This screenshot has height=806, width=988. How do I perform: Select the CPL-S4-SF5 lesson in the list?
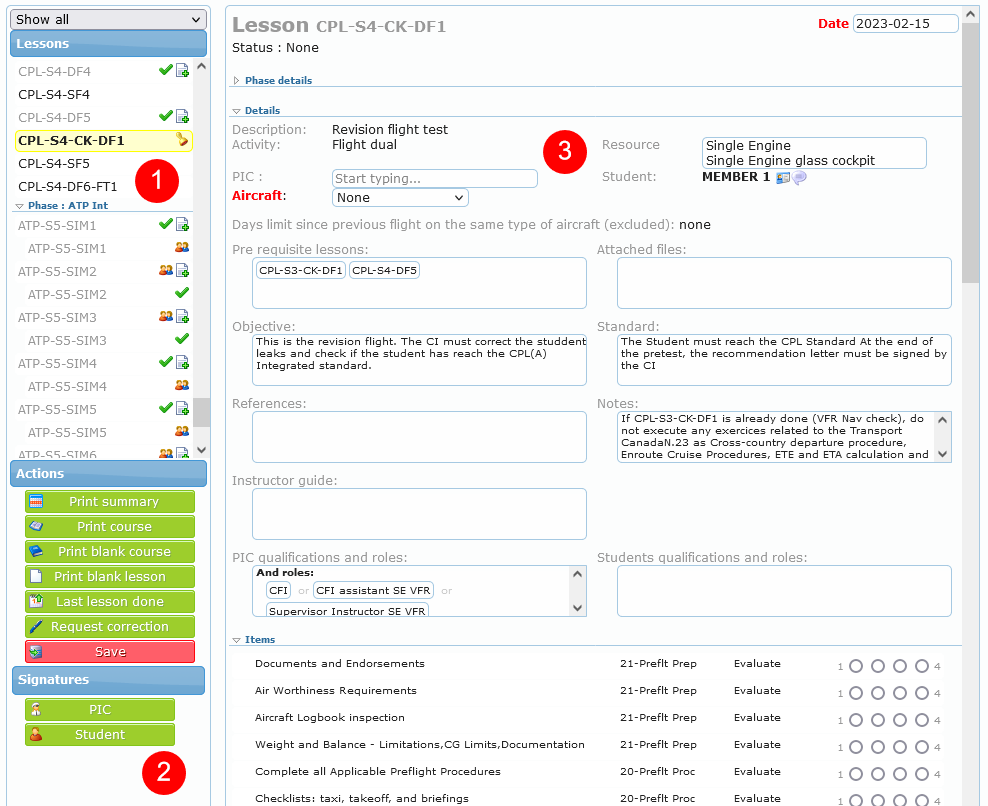point(54,163)
